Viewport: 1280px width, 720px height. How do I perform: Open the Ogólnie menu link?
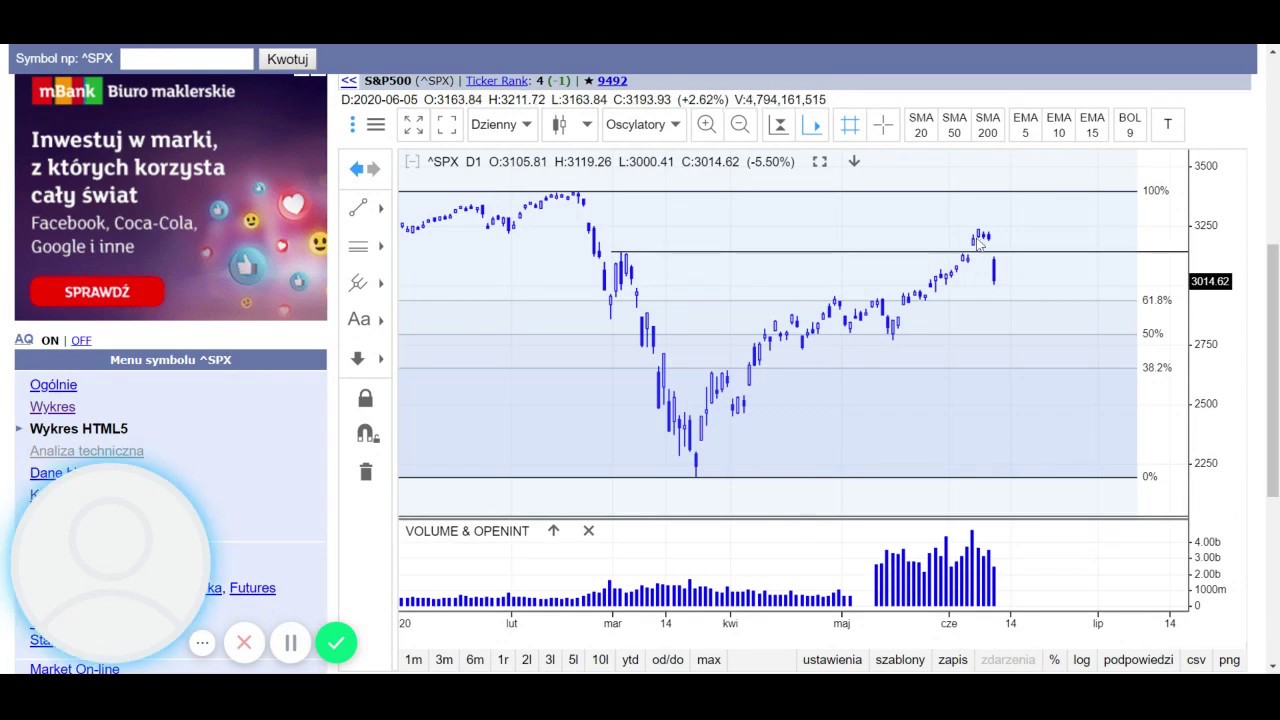point(53,385)
